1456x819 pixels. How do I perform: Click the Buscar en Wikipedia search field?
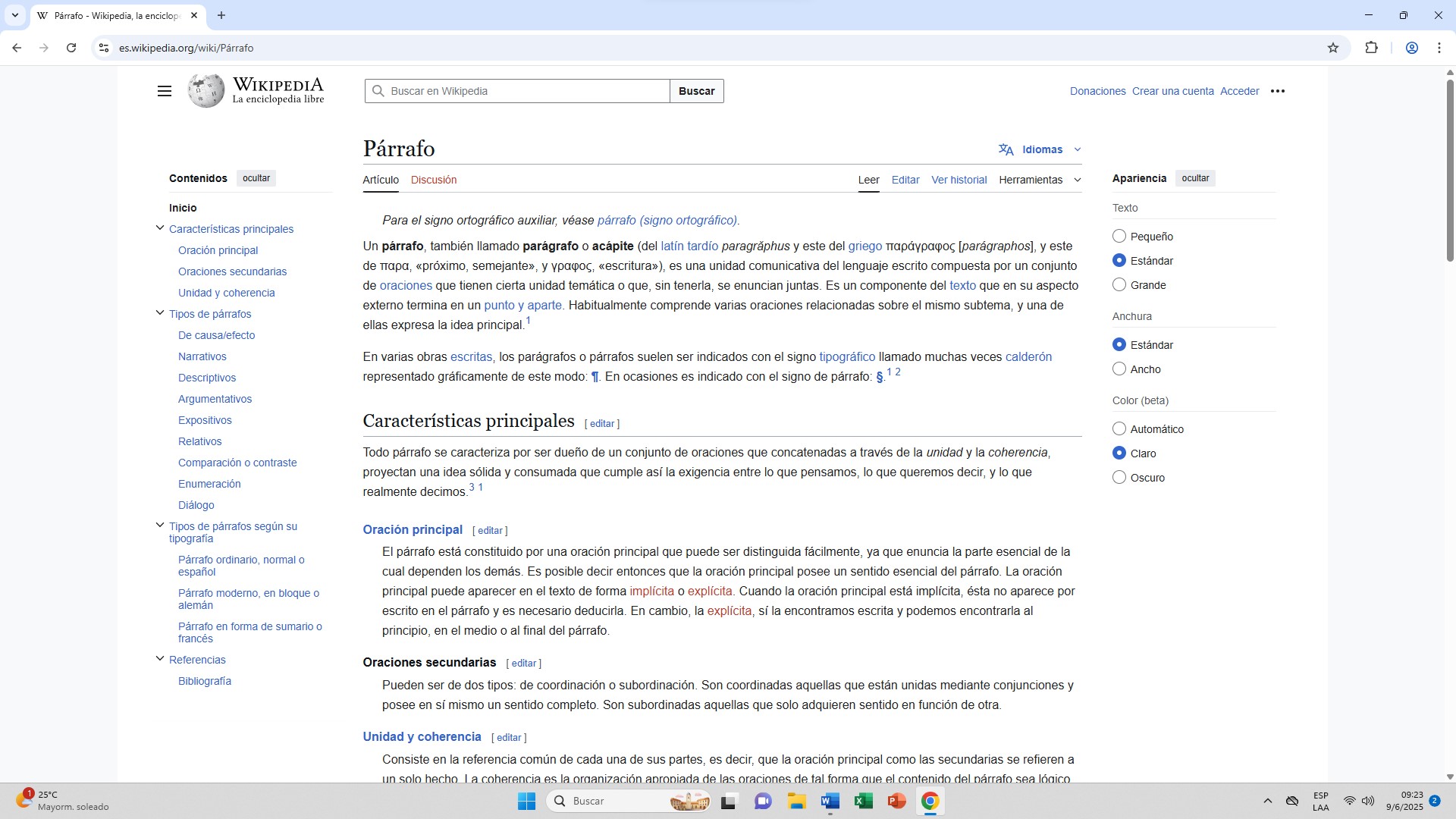(523, 91)
